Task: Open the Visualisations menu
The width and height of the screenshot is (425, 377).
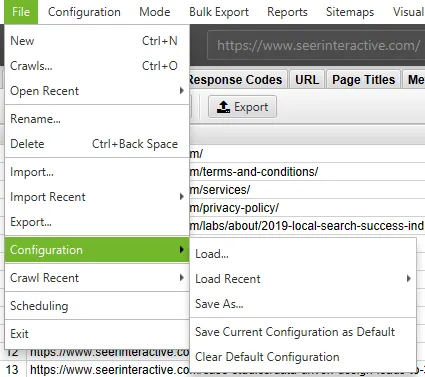Action: pyautogui.click(x=408, y=12)
